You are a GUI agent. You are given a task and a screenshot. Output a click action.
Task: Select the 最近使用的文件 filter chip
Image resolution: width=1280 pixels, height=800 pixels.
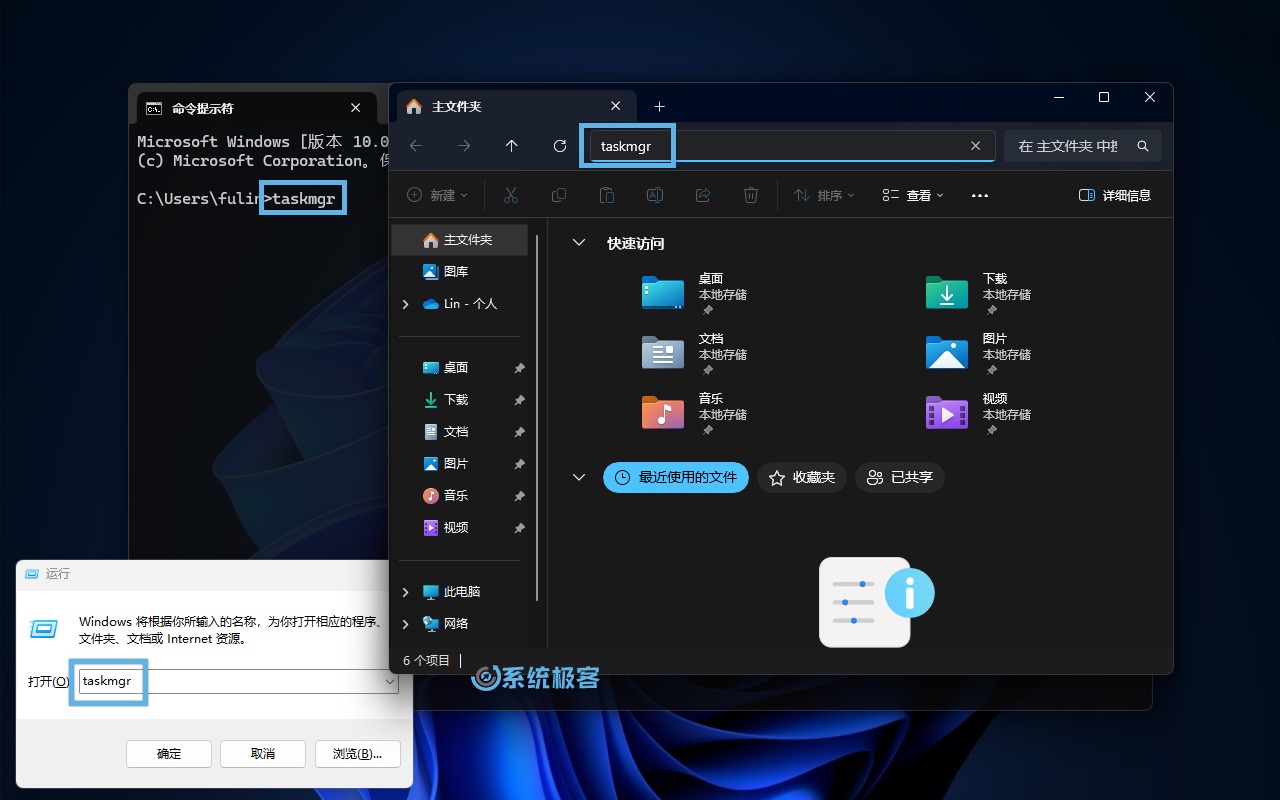[x=676, y=478]
